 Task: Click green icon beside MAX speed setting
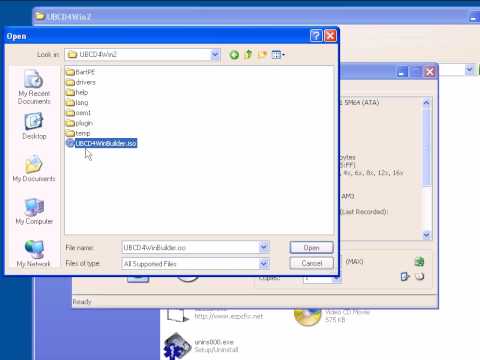tap(419, 262)
